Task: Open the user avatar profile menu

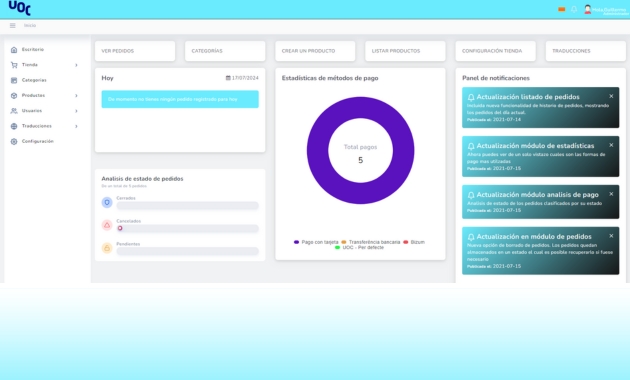Action: pyautogui.click(x=587, y=9)
